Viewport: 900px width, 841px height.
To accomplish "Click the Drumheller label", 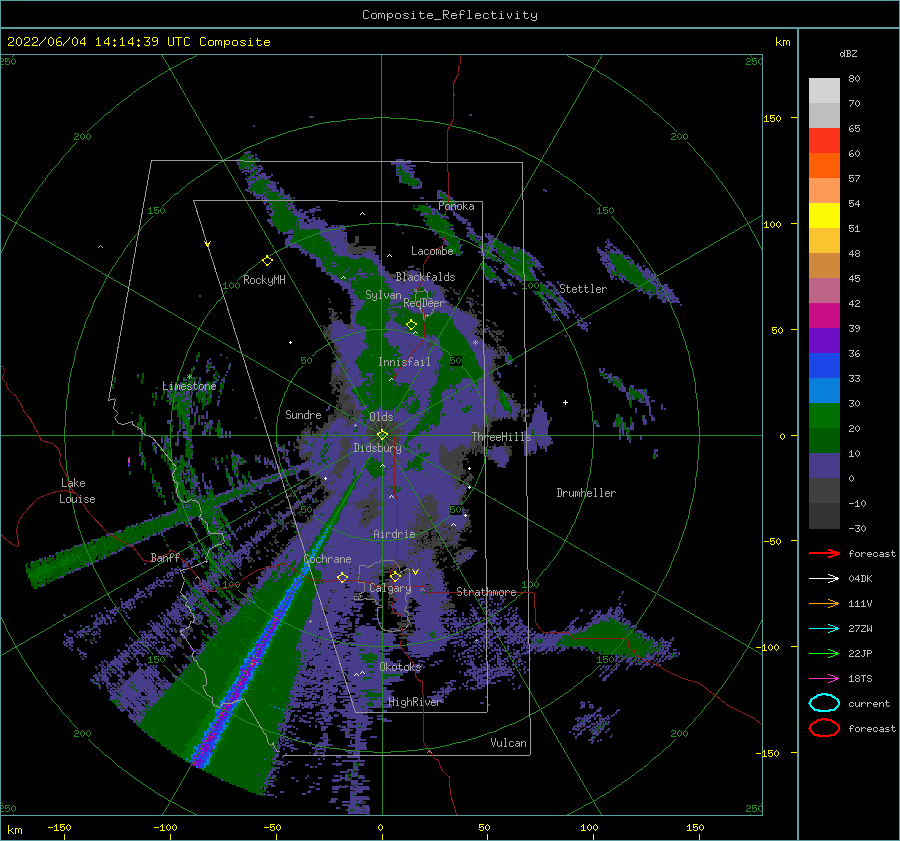I will pyautogui.click(x=586, y=493).
